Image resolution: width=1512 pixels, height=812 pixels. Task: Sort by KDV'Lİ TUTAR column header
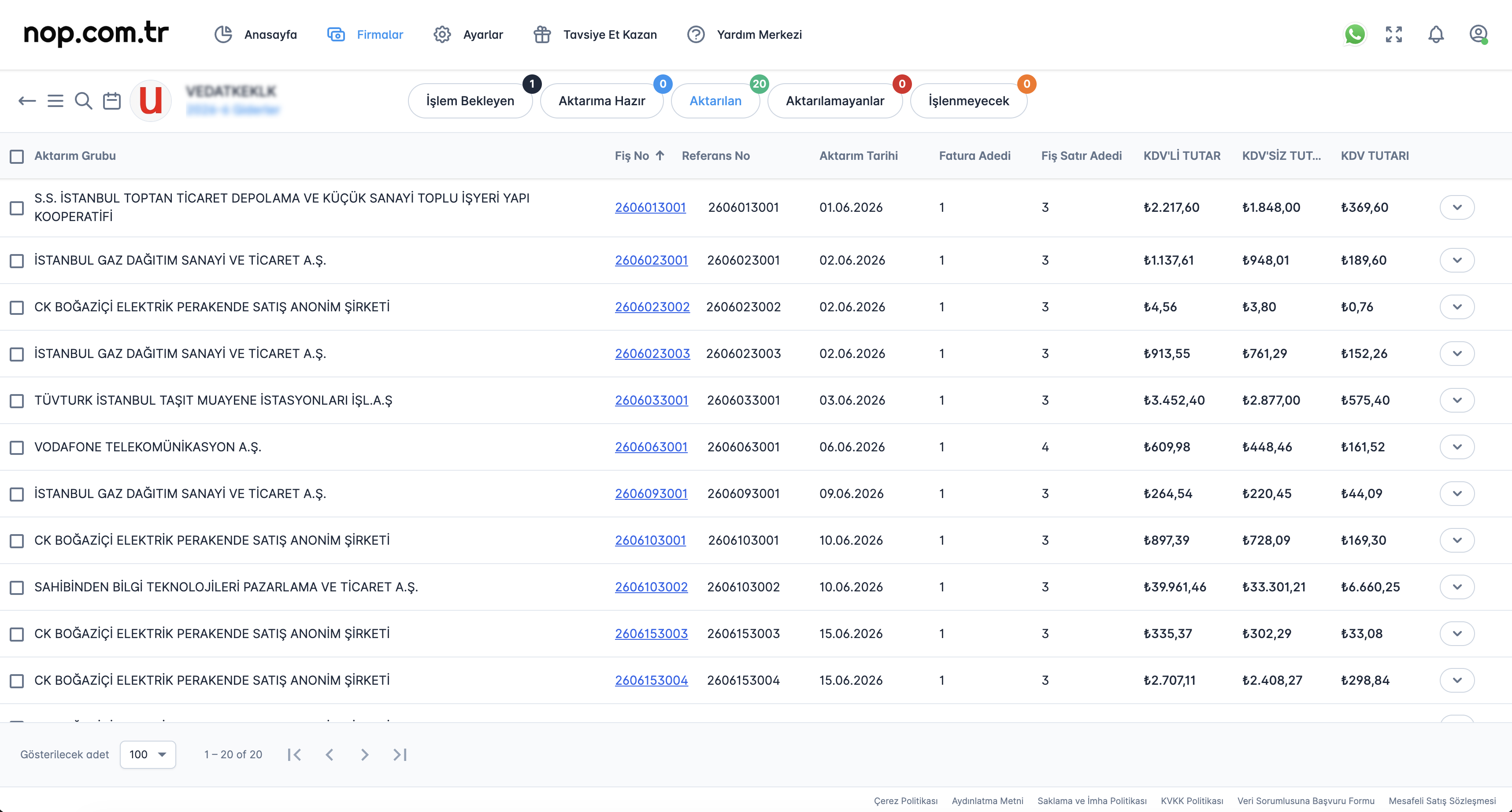1182,155
